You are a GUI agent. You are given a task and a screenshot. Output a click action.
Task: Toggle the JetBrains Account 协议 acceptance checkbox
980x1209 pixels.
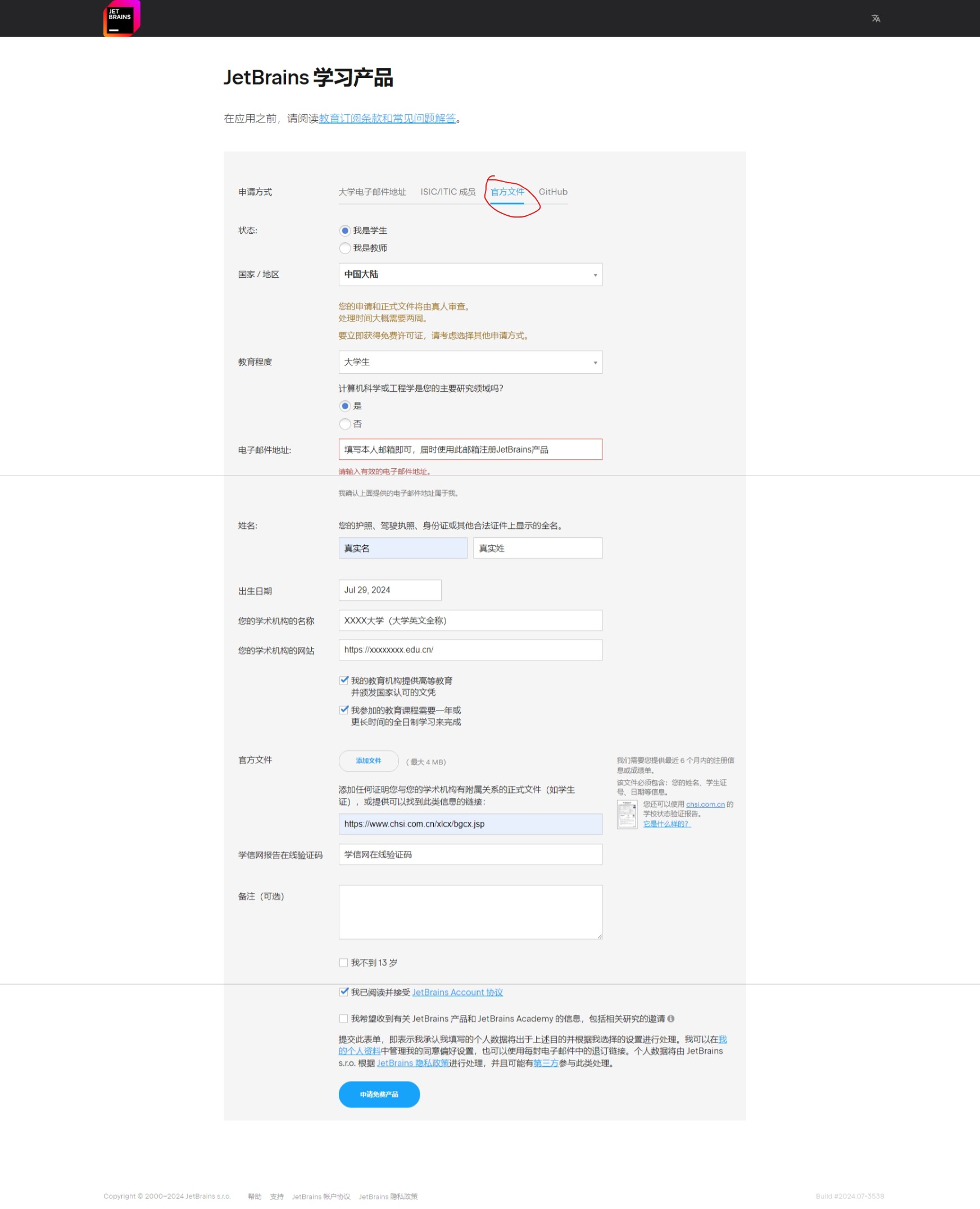(344, 992)
